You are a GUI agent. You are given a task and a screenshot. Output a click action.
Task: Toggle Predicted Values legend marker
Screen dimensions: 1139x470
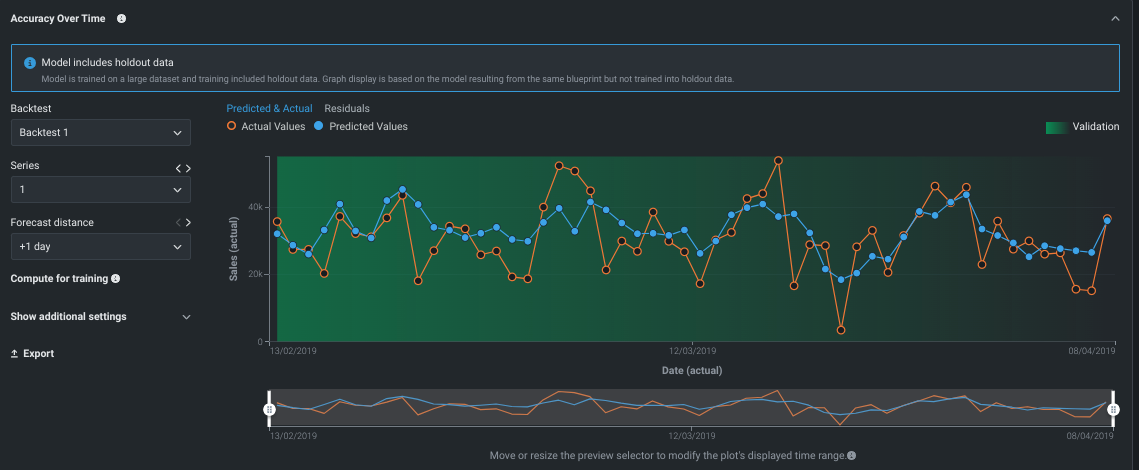click(x=319, y=127)
